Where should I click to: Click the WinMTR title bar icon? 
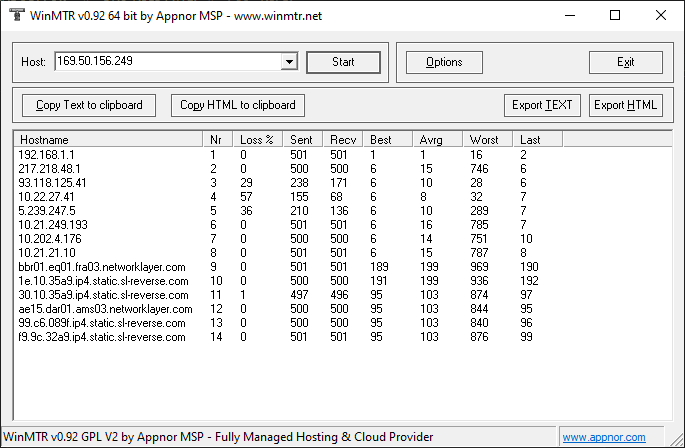(x=16, y=15)
